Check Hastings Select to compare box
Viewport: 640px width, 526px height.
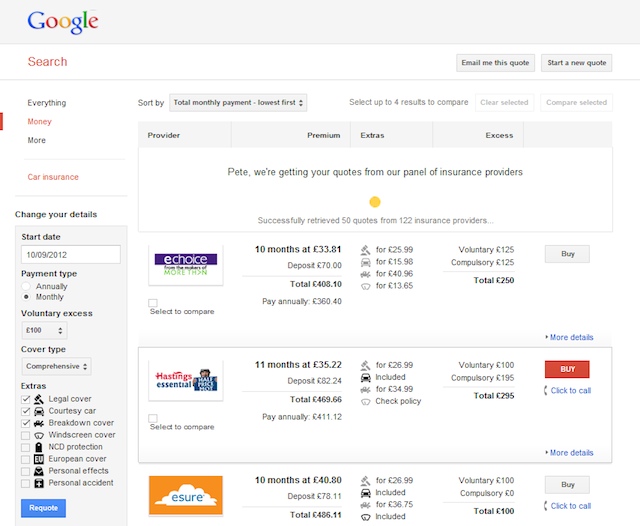(153, 418)
